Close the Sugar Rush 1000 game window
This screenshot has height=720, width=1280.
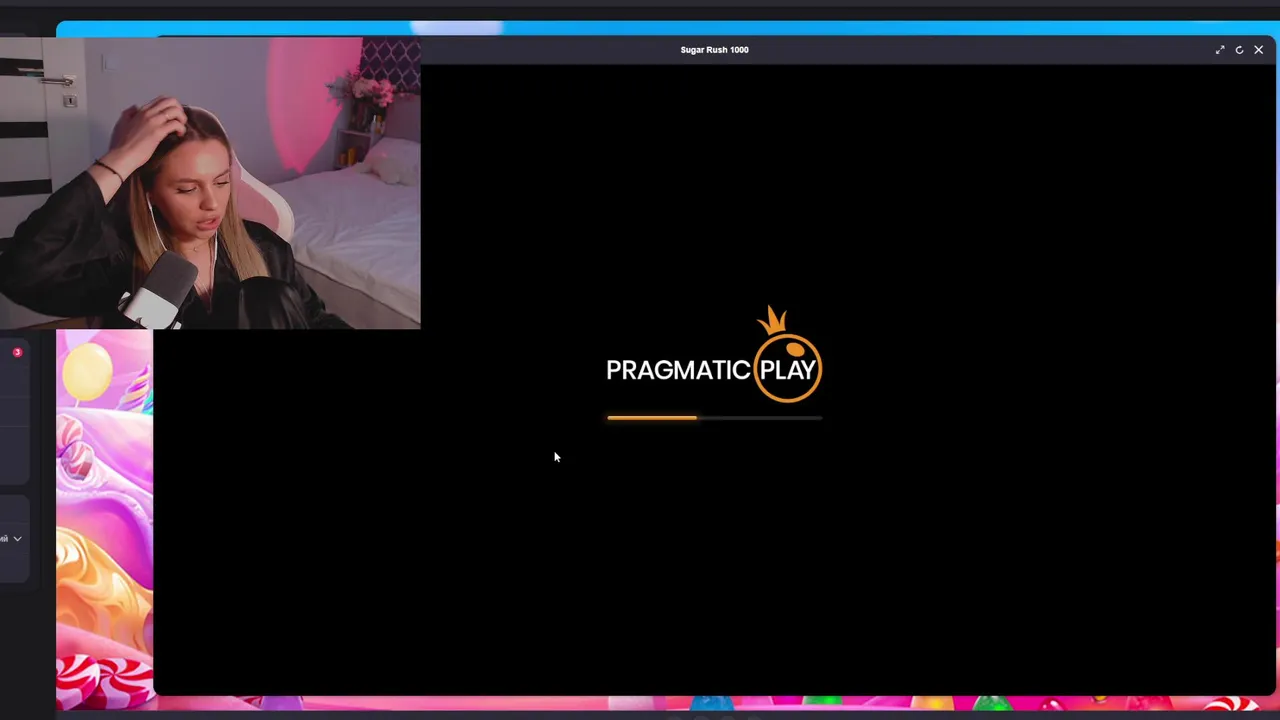[x=1259, y=50]
